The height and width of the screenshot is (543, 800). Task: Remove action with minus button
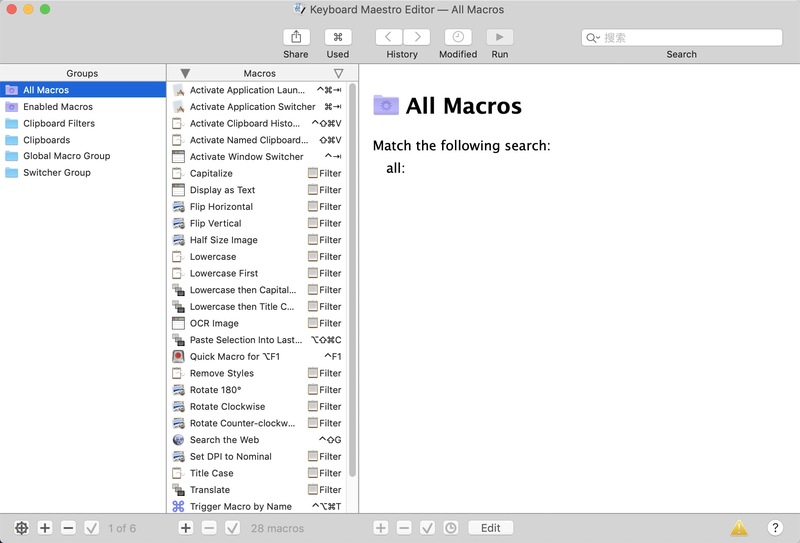point(404,528)
